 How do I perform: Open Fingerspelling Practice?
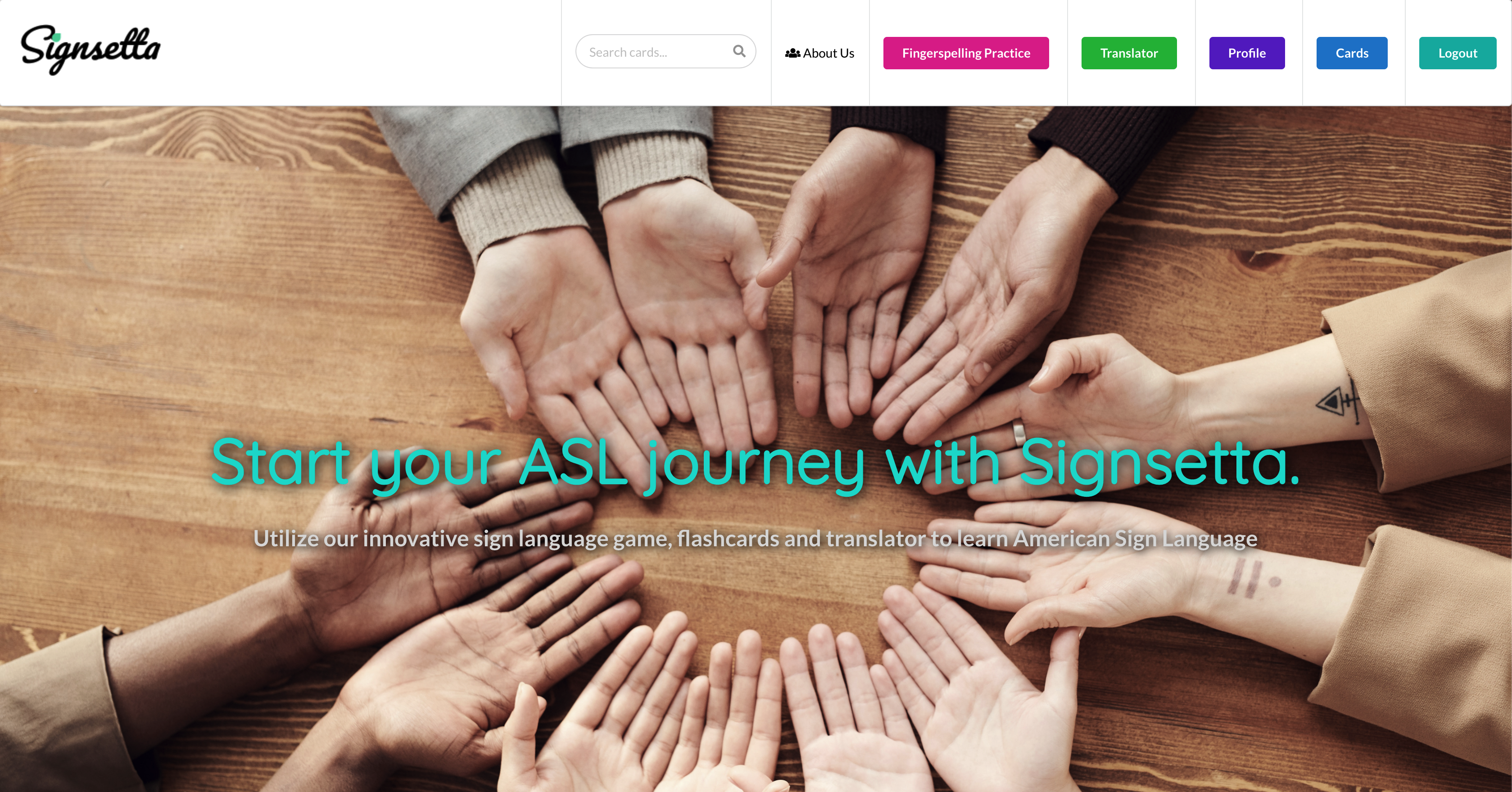tap(966, 54)
